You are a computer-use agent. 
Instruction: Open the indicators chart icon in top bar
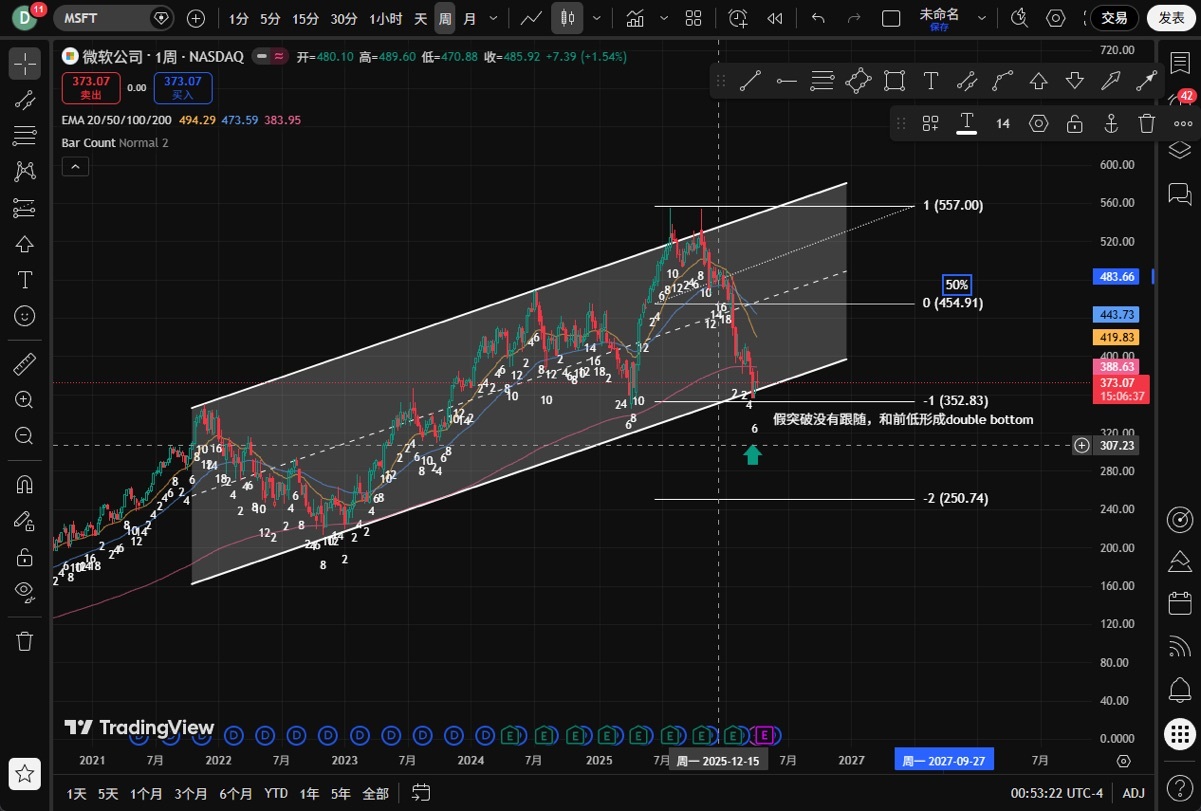pyautogui.click(x=635, y=18)
